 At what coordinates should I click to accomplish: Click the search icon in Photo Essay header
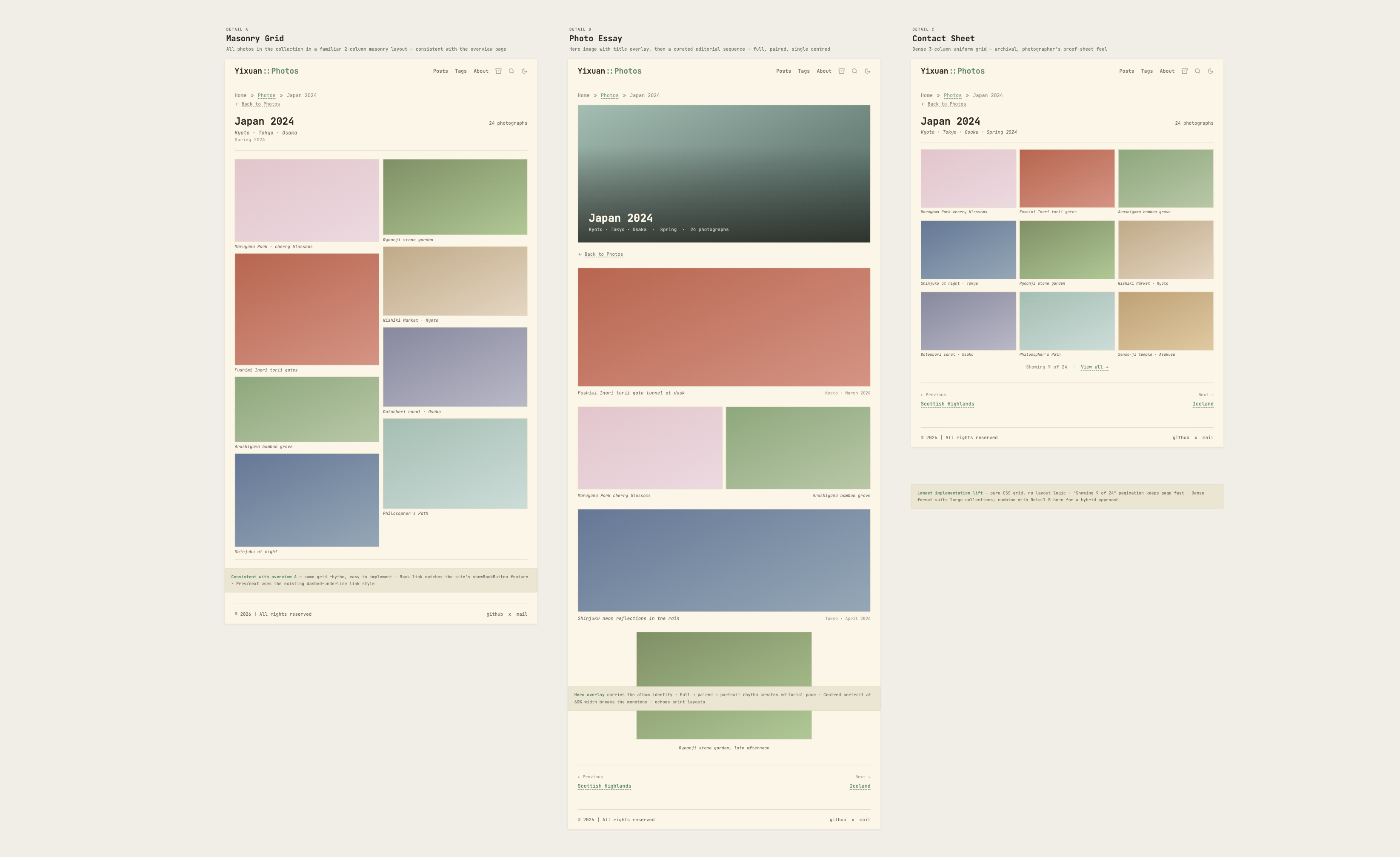coord(854,71)
